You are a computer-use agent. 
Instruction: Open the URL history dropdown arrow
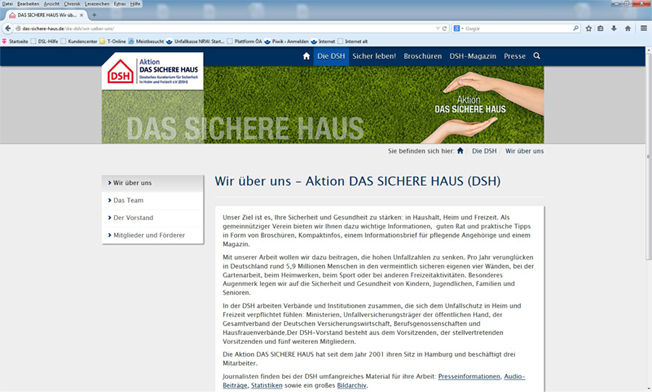pos(437,29)
